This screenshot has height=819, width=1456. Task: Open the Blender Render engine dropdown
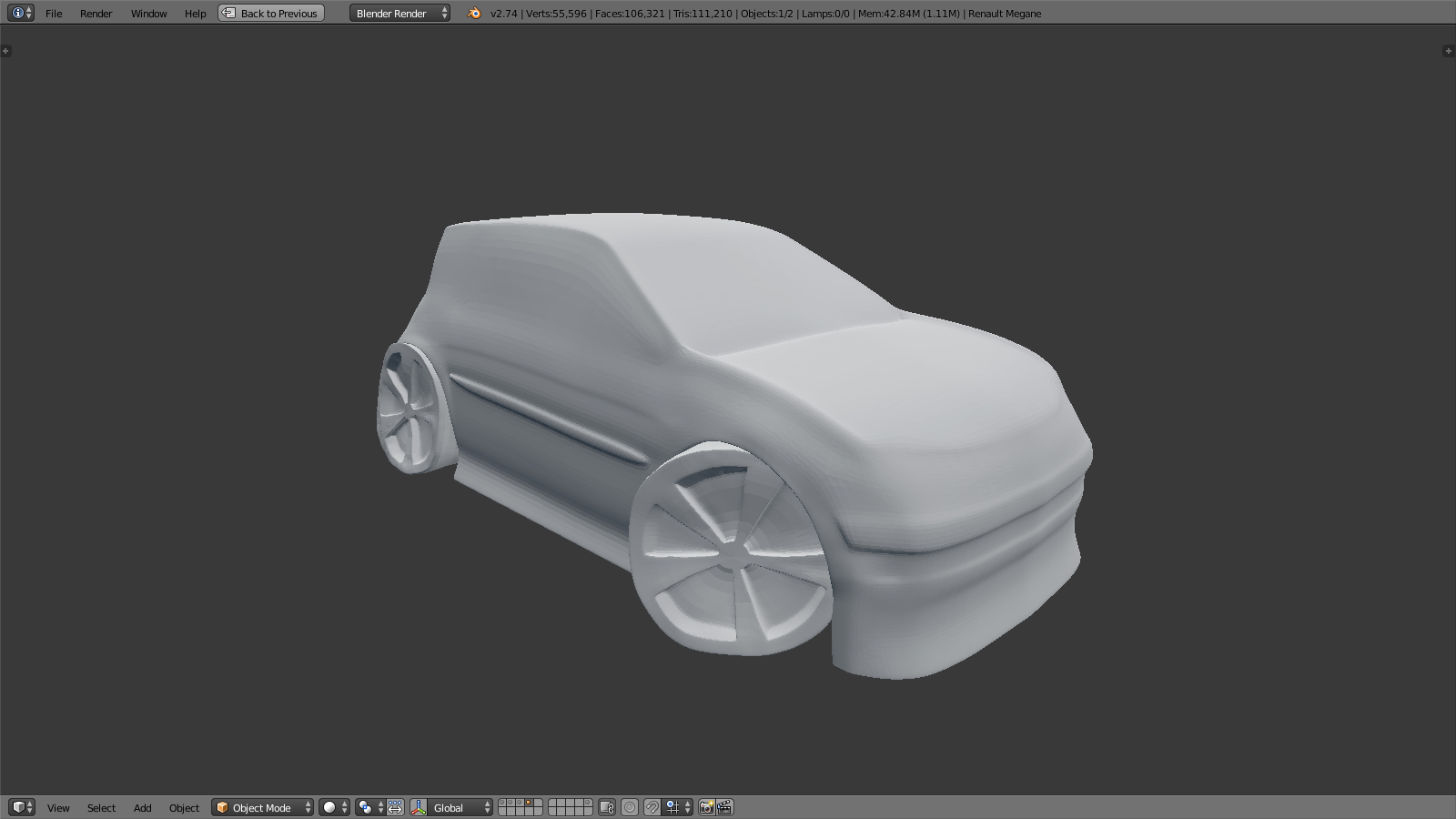pos(399,13)
